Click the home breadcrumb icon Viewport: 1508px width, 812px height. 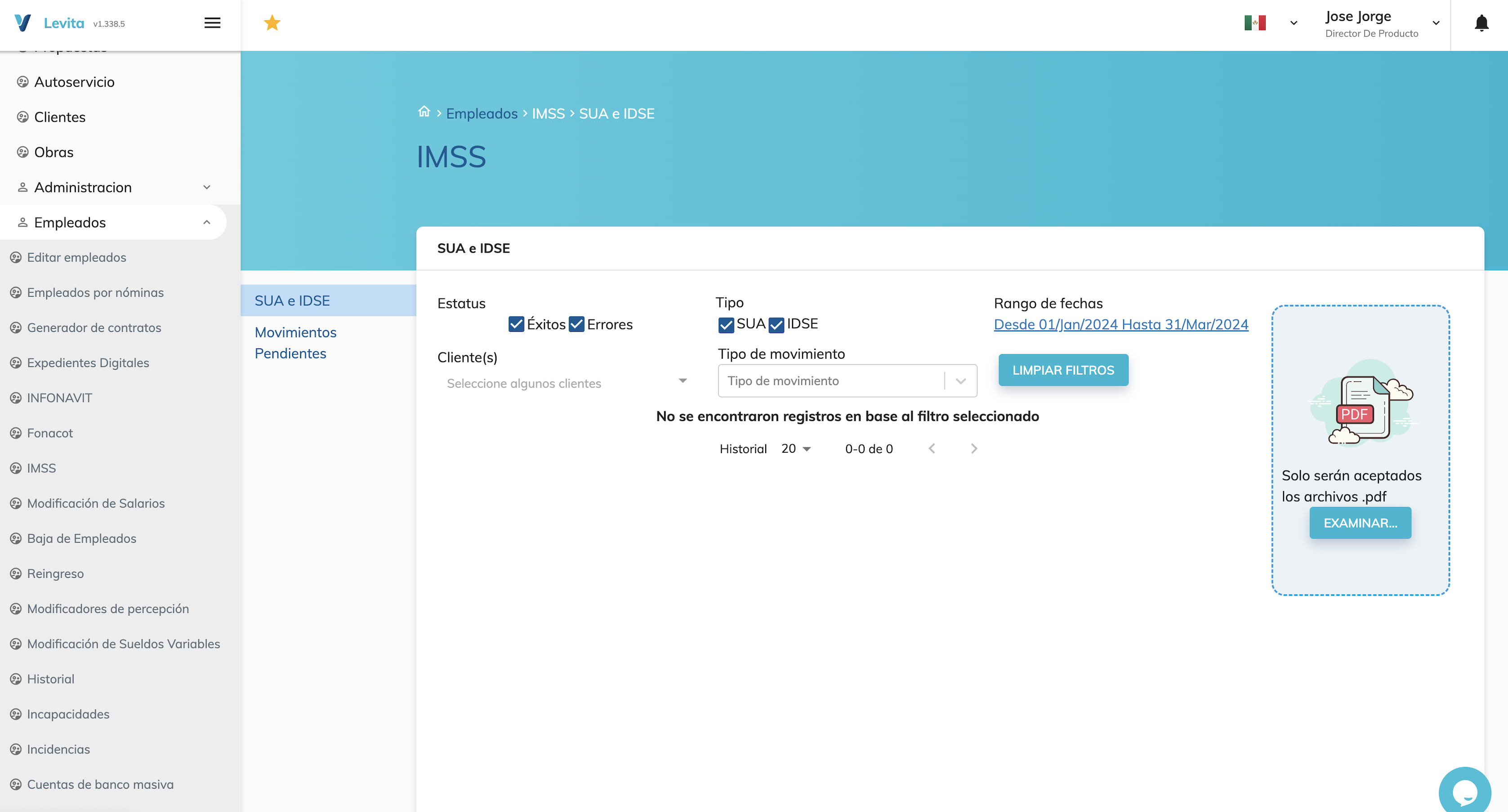coord(424,112)
